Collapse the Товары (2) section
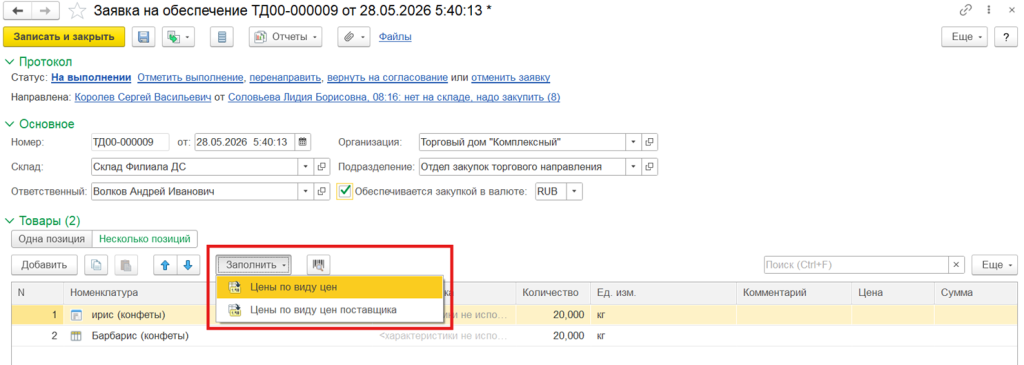 pyautogui.click(x=42, y=221)
